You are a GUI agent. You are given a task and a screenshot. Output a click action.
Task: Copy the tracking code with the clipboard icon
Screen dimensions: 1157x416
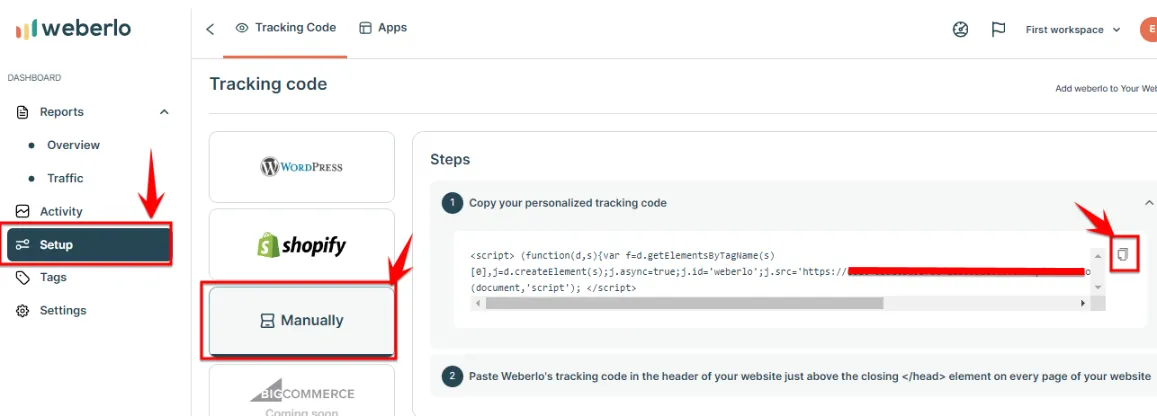(1123, 254)
